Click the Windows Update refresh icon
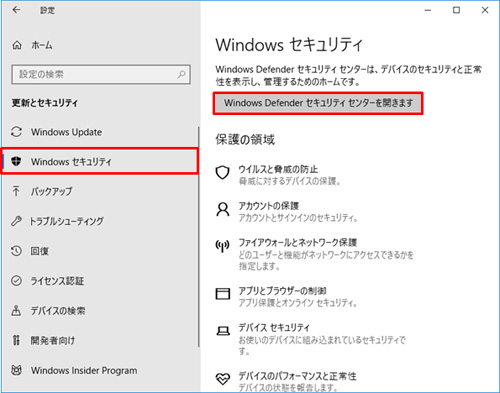 point(16,132)
